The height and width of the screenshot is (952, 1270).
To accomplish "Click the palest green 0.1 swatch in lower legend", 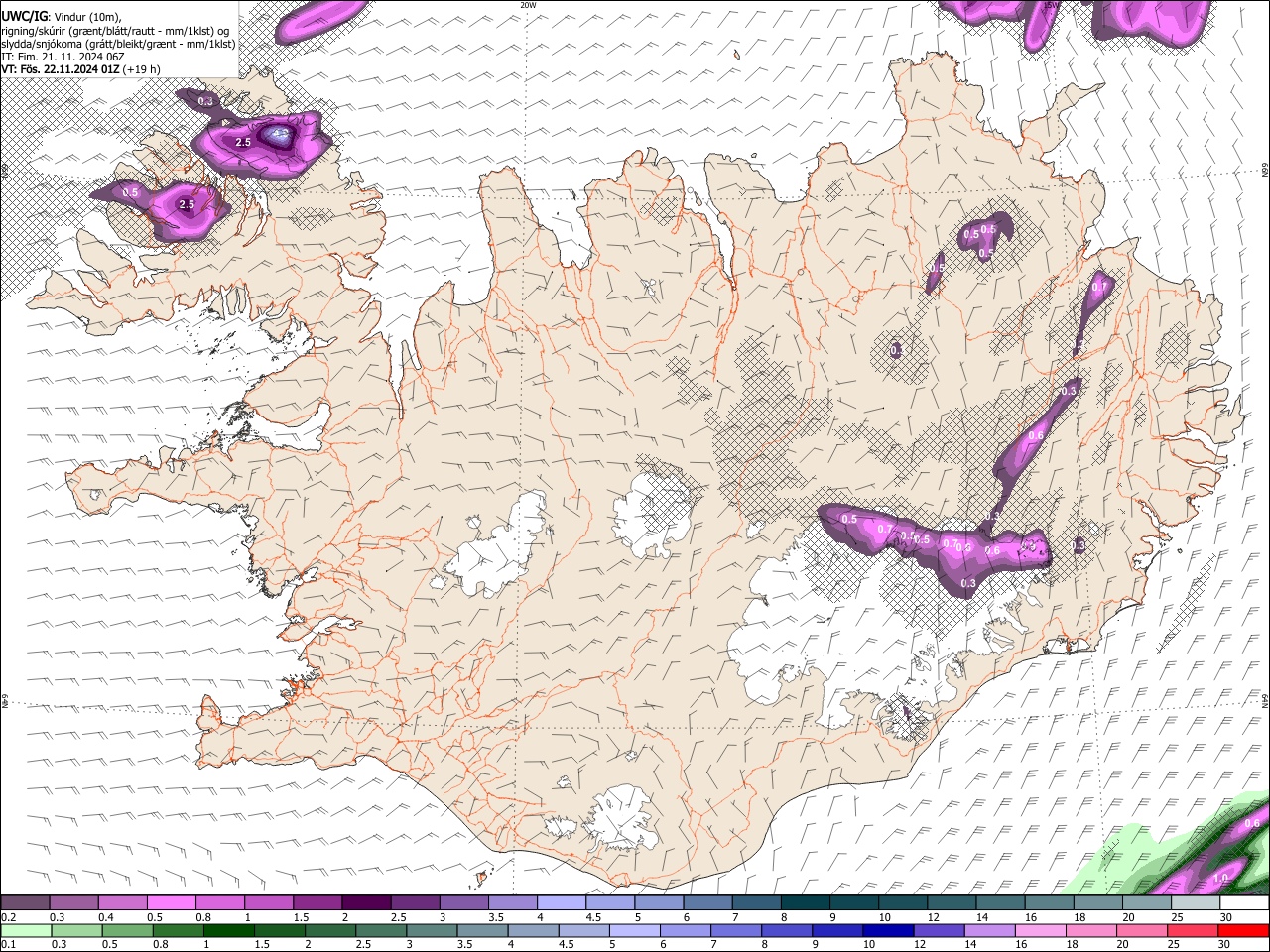I will (25, 930).
